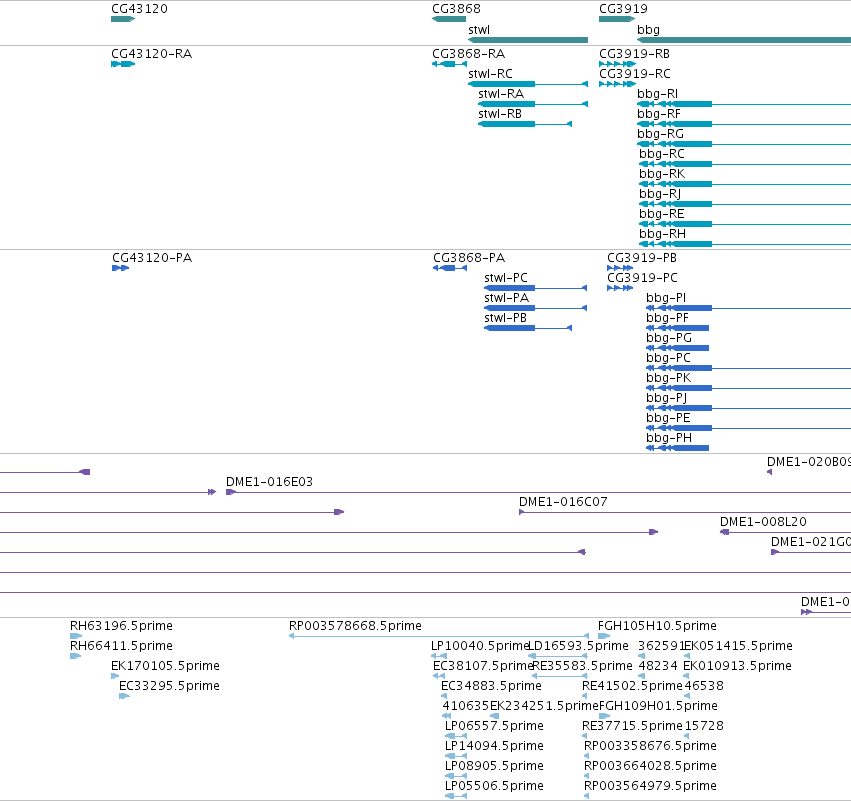Screen dimensions: 851x801
Task: Open EST LP05506.5prime
Action: point(494,787)
